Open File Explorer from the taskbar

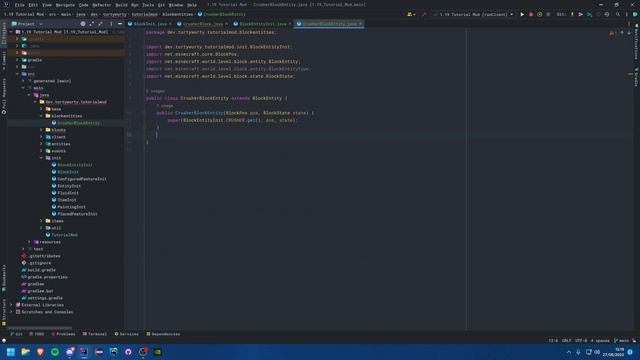[25, 351]
